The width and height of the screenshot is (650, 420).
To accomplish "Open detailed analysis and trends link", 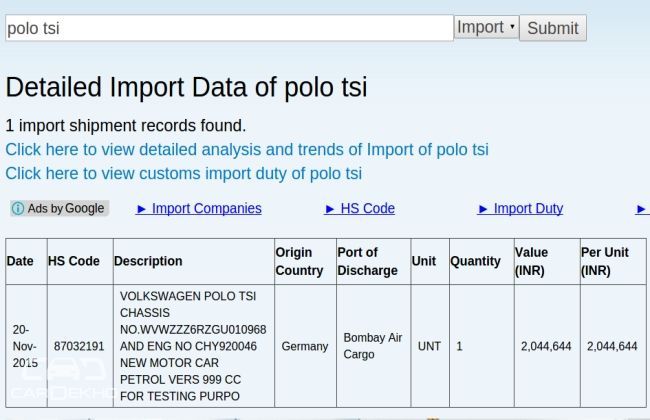I will point(247,150).
